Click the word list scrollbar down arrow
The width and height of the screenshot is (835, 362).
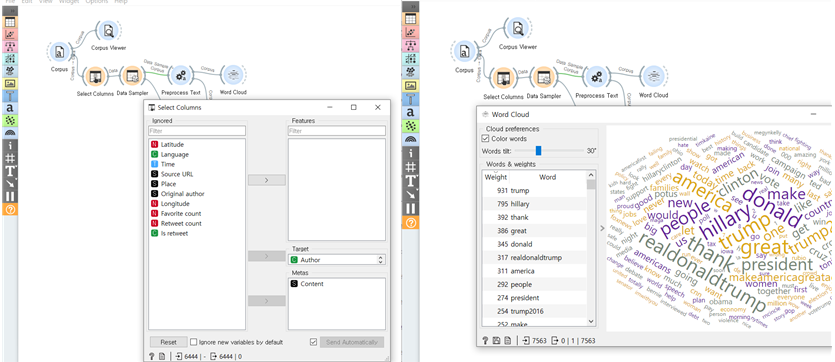(x=591, y=322)
